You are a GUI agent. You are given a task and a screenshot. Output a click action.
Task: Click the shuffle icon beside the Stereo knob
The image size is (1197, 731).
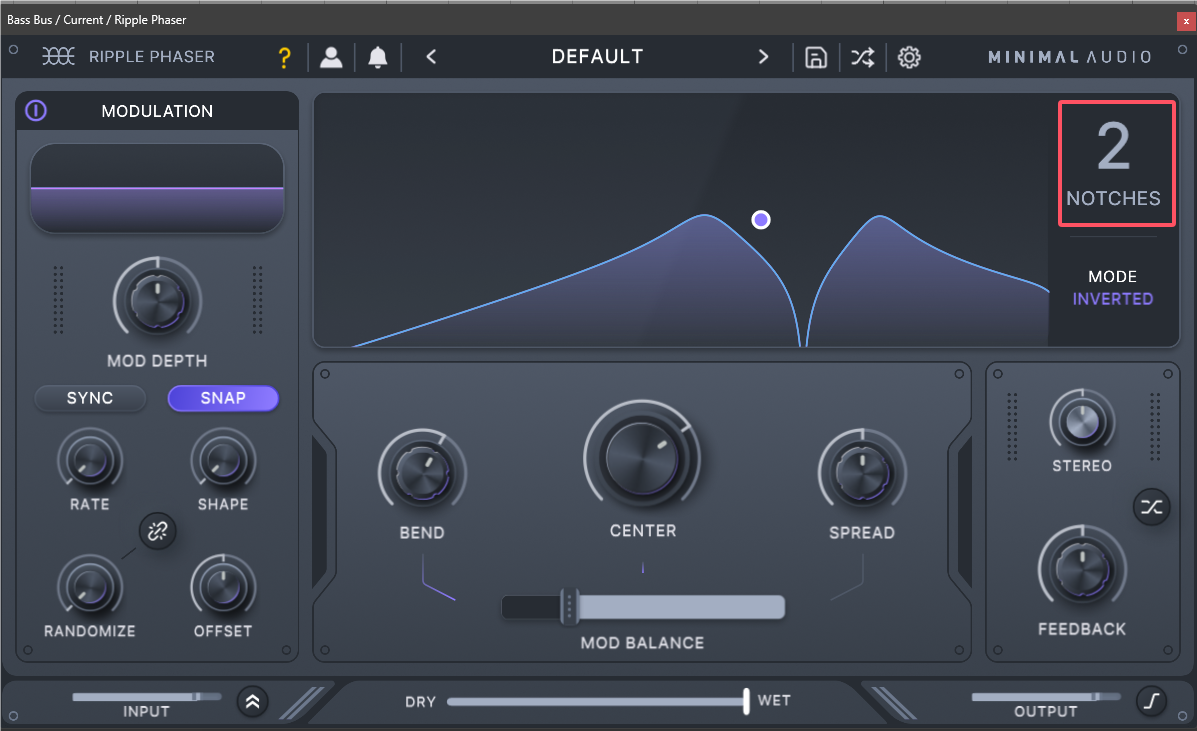[1152, 507]
